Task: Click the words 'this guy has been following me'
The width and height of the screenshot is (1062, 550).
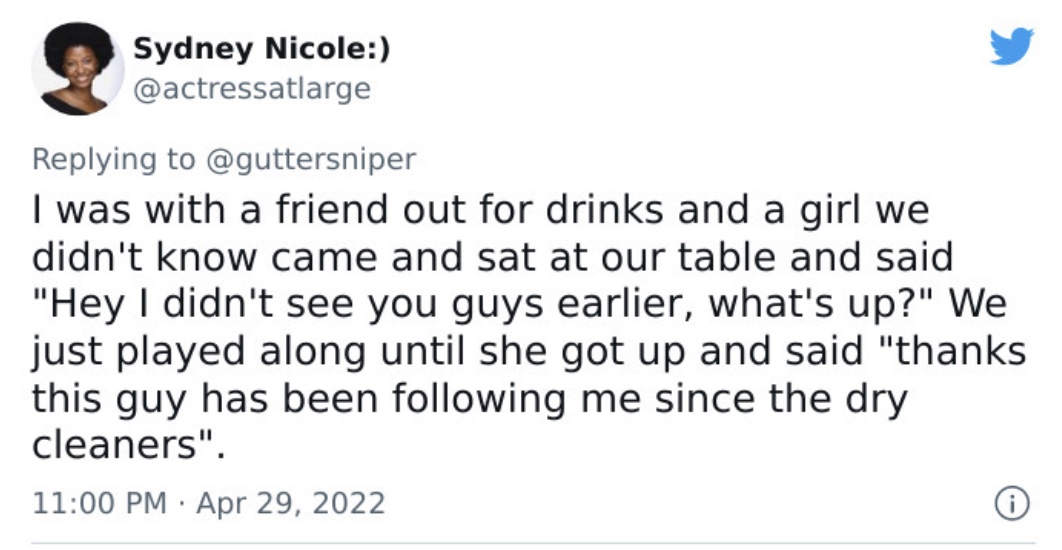Action: [x=337, y=399]
